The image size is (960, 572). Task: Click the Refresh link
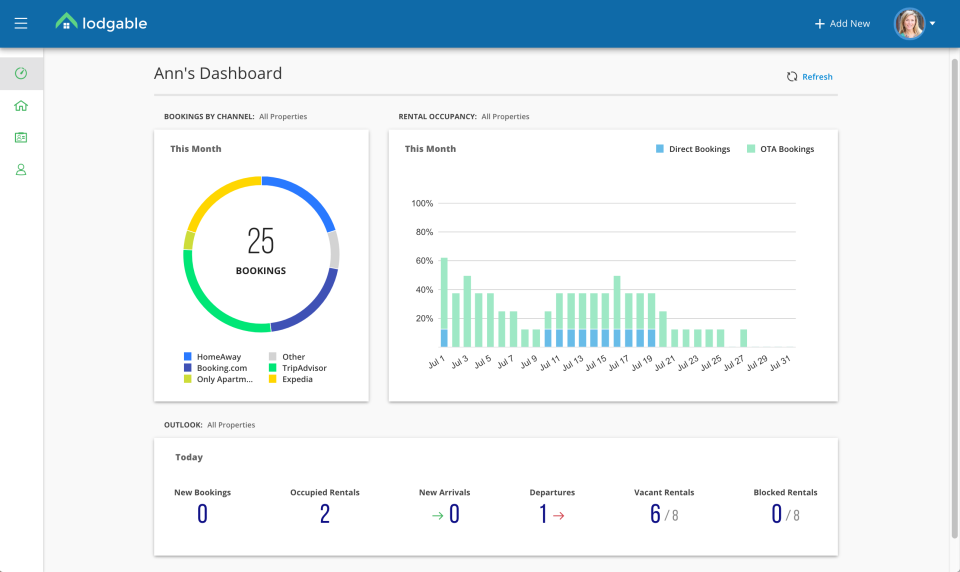point(817,77)
